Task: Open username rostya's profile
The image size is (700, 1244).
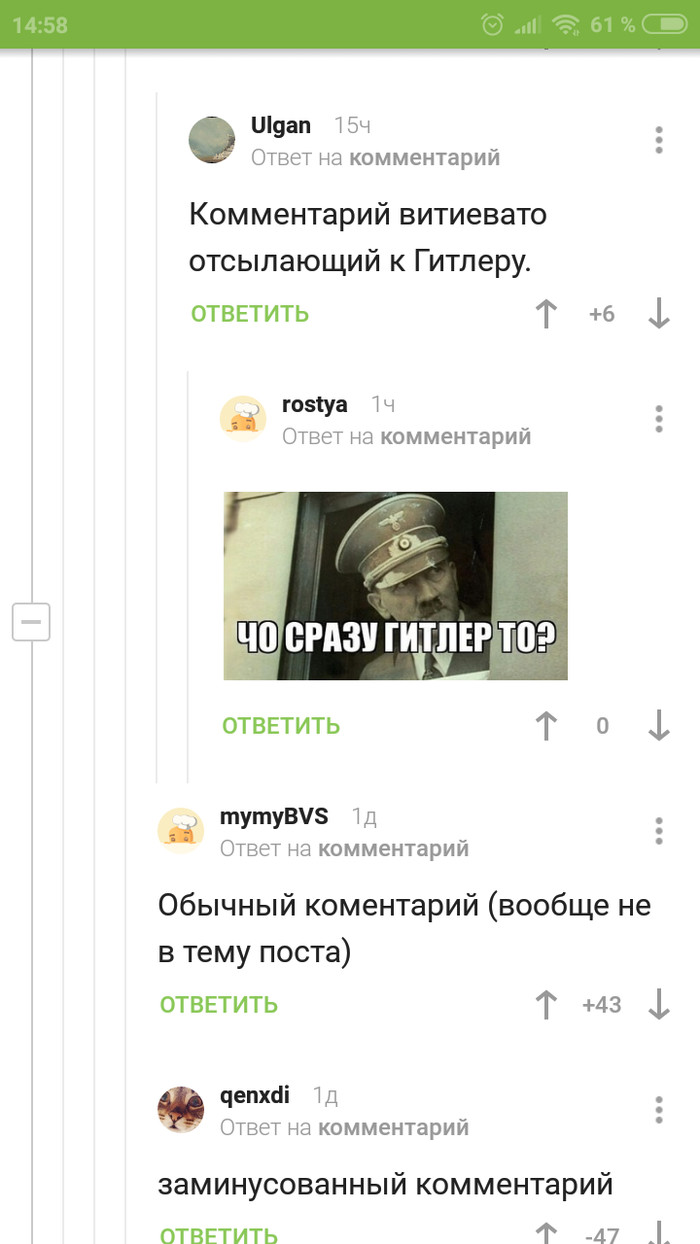Action: tap(315, 404)
